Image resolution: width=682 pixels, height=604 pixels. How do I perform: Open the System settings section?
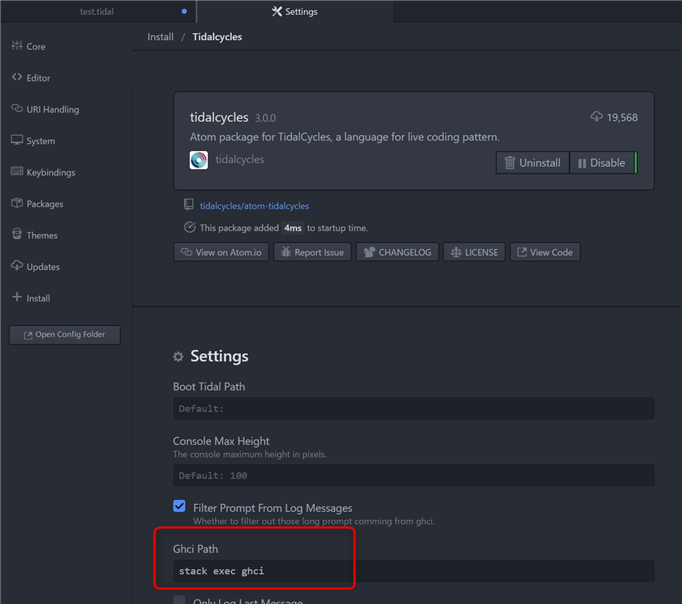33,141
